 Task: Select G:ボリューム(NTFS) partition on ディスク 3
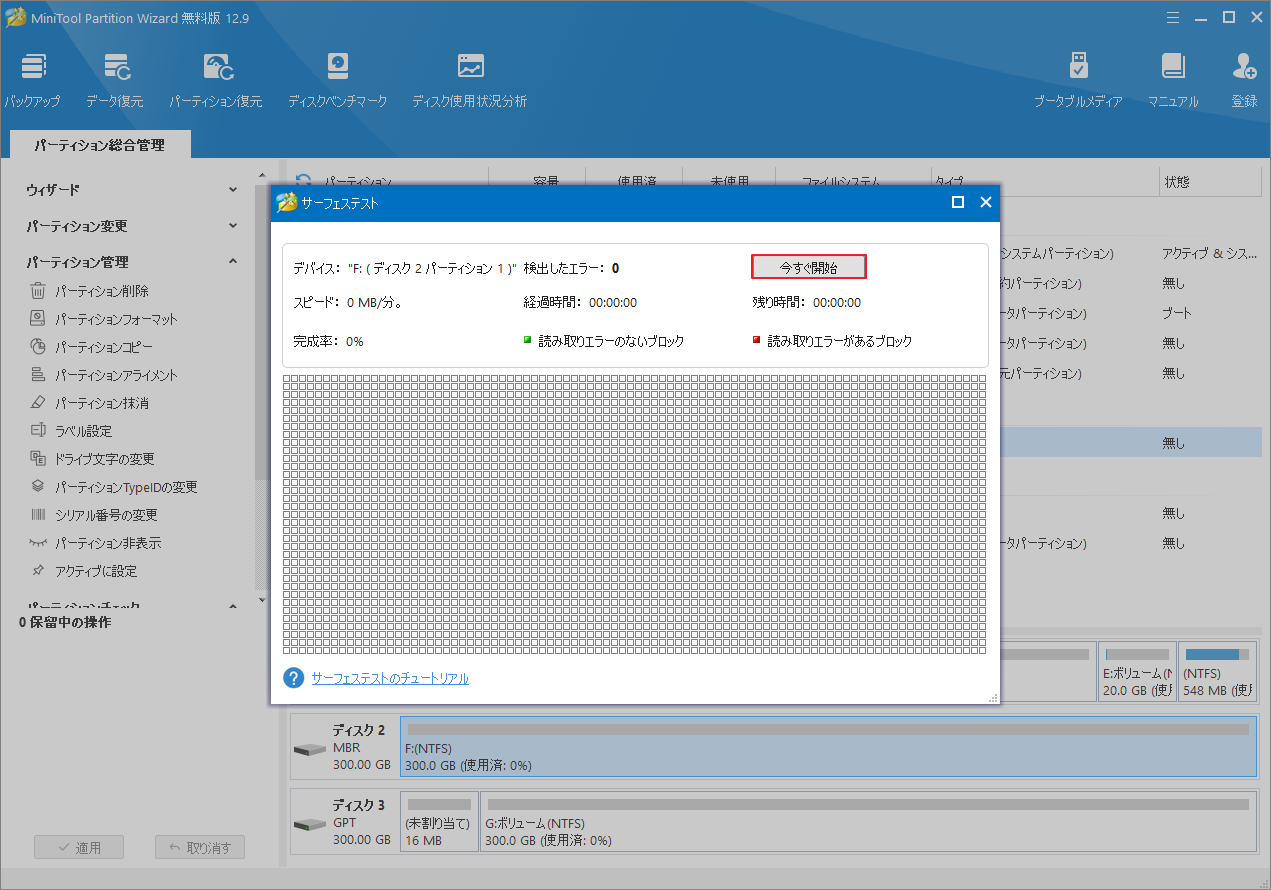click(x=867, y=821)
